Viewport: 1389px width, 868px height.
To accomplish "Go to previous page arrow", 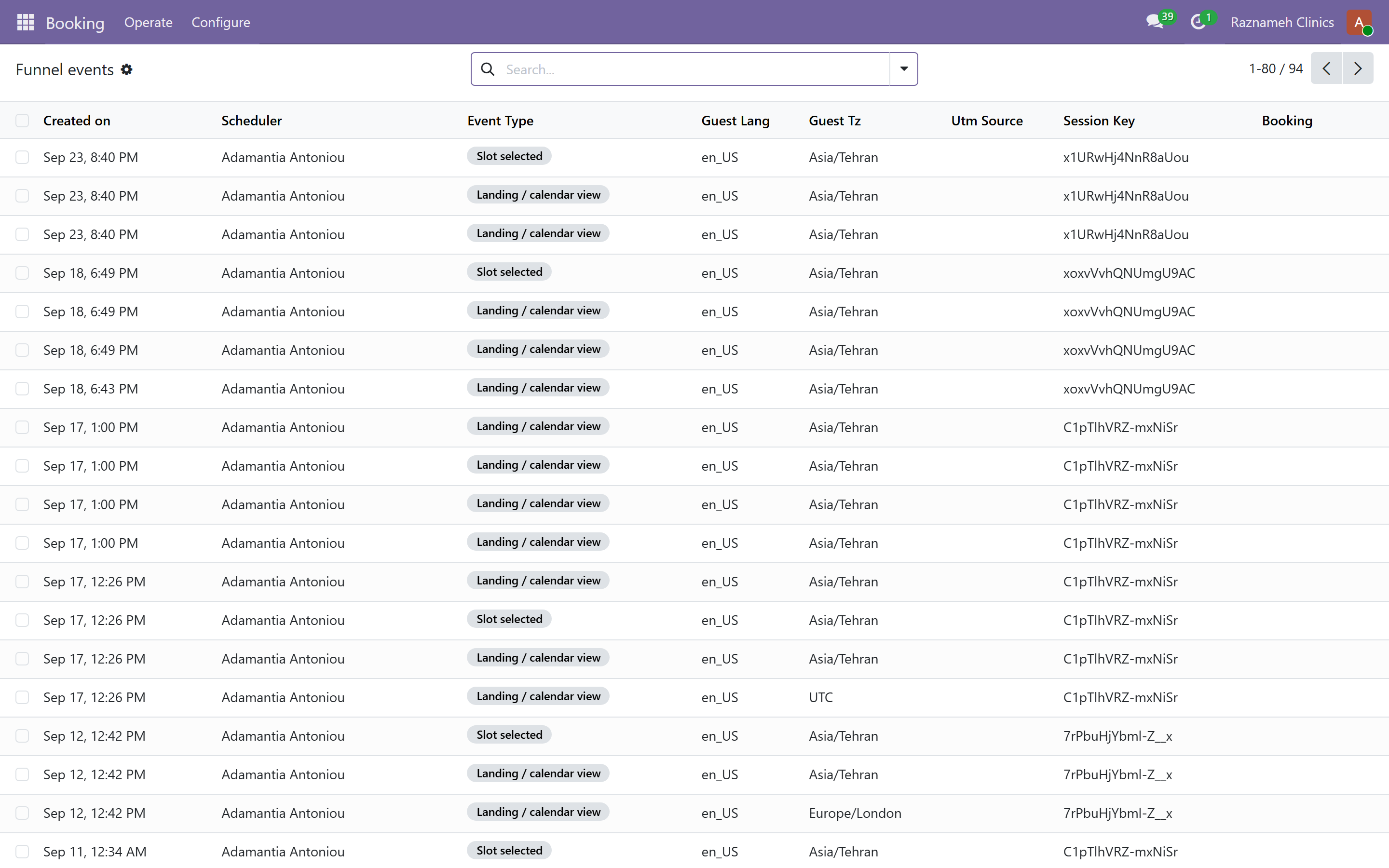I will point(1326,68).
